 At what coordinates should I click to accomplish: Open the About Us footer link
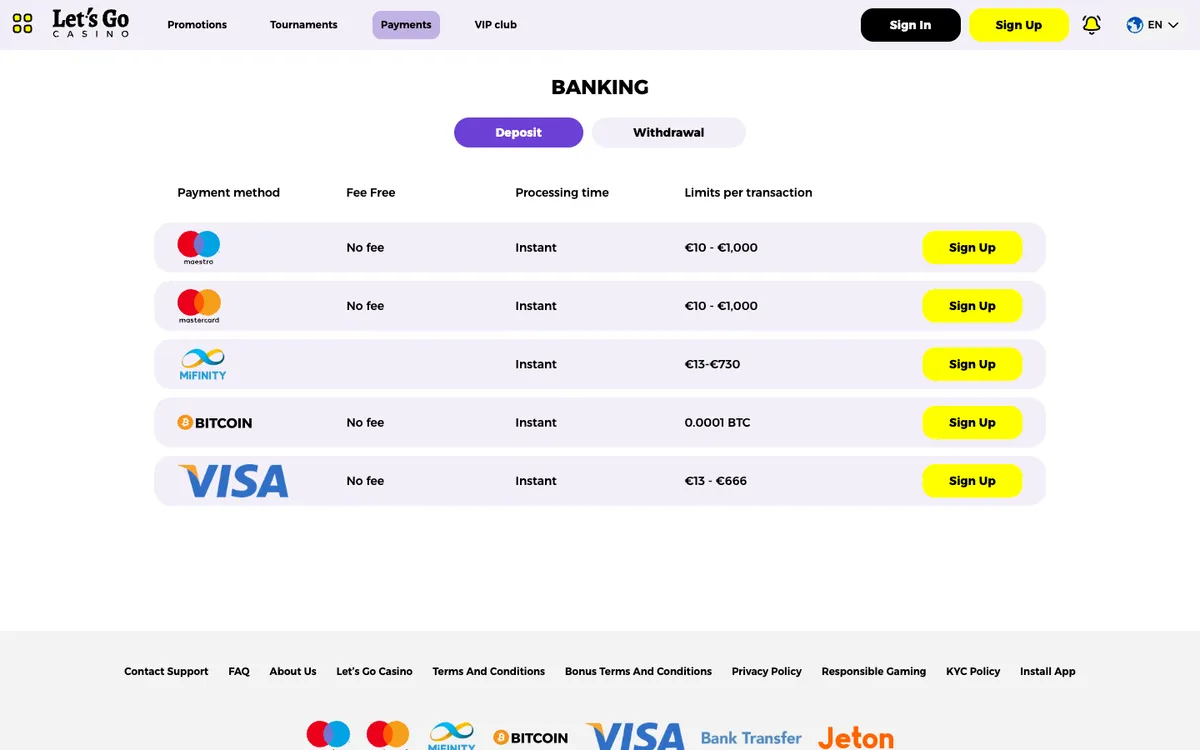293,671
